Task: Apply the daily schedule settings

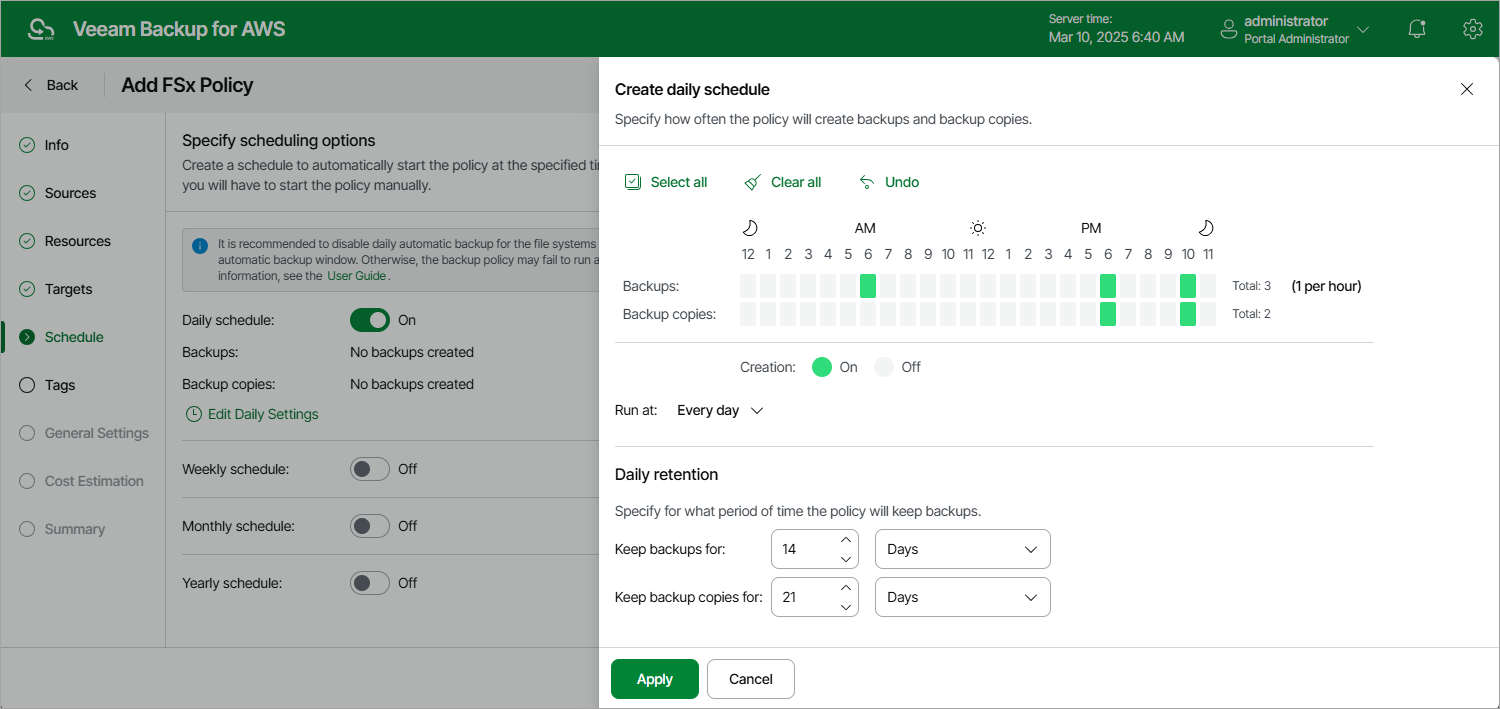Action: (654, 679)
